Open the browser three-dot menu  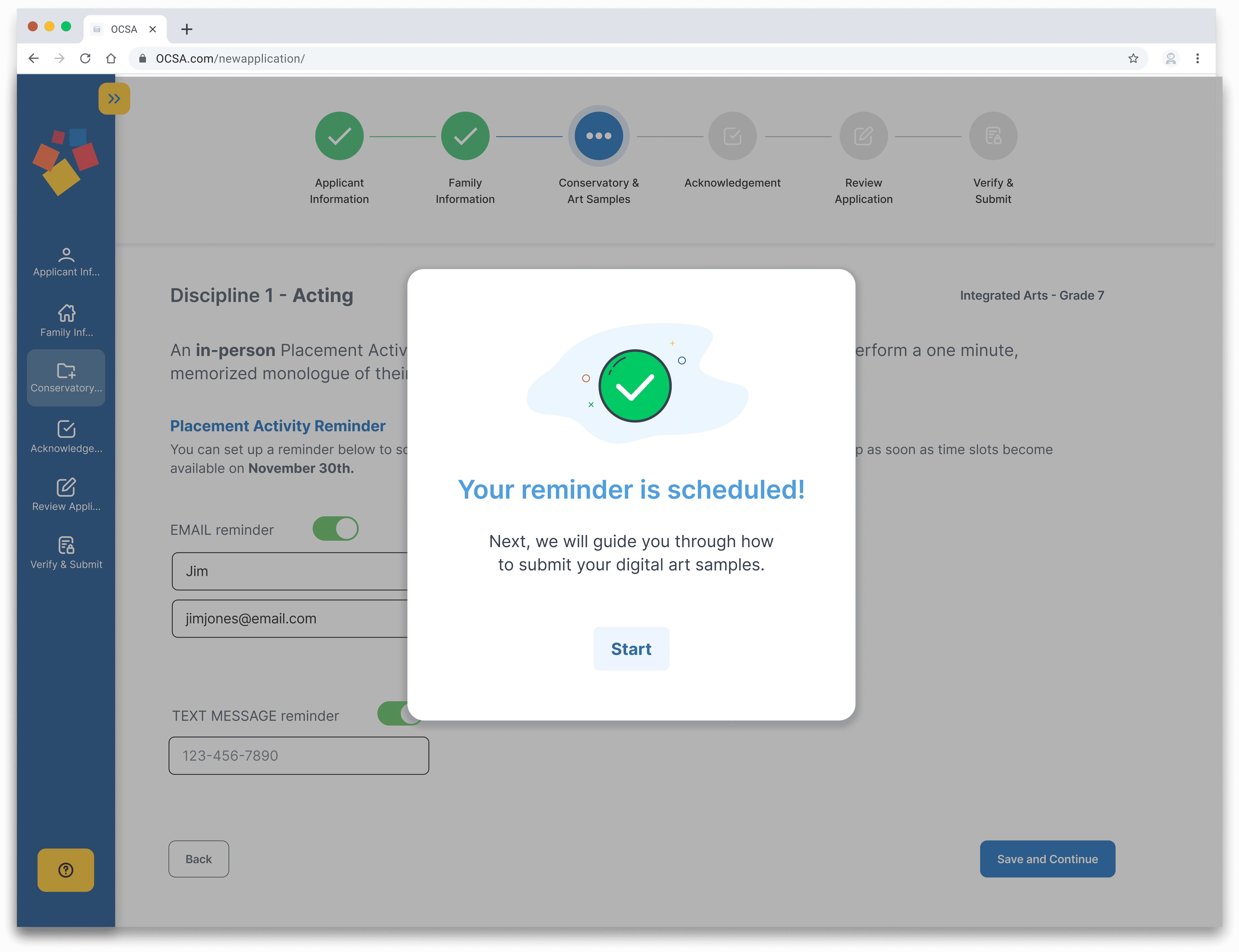click(1198, 58)
